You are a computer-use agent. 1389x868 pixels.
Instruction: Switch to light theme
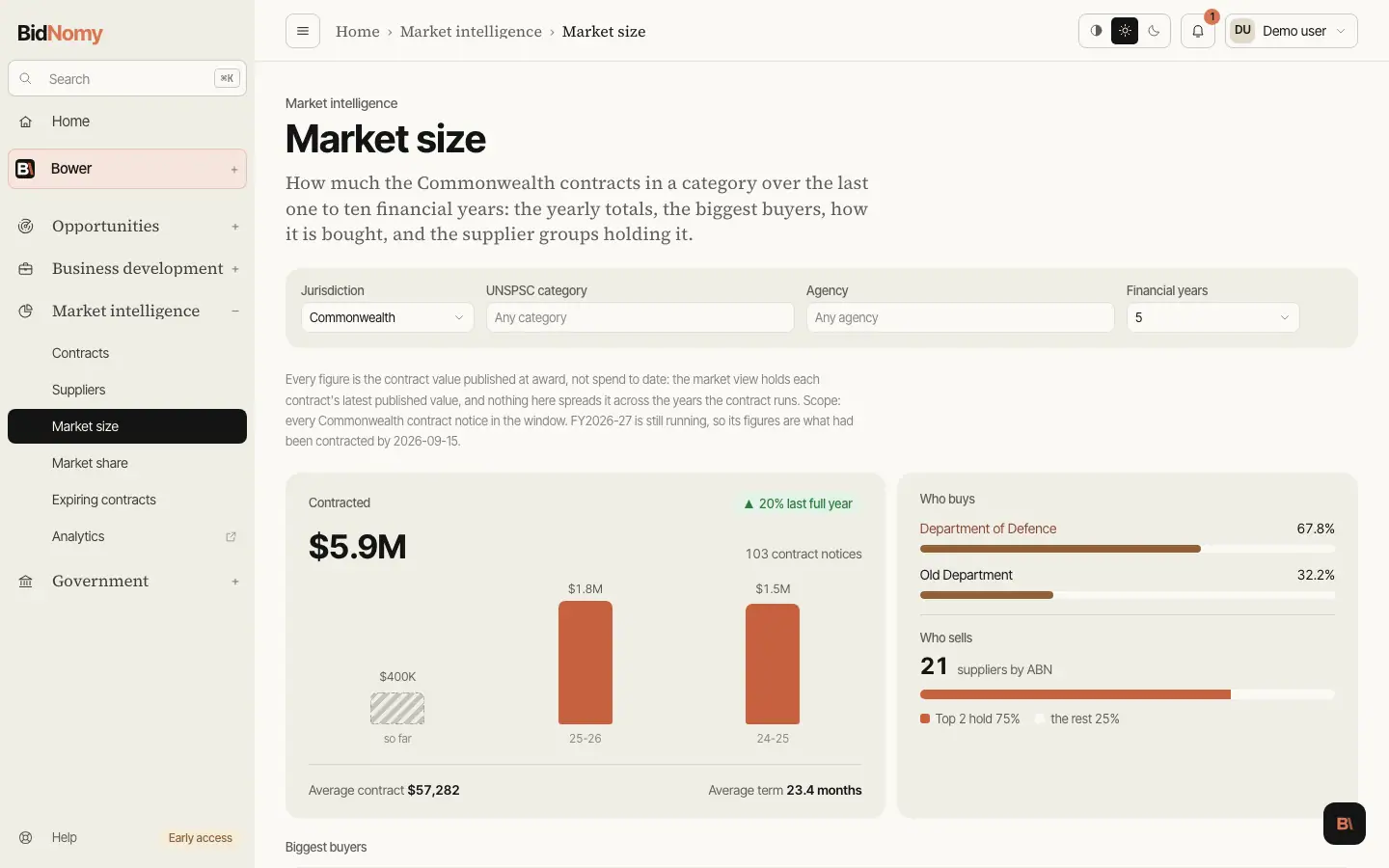[1125, 31]
